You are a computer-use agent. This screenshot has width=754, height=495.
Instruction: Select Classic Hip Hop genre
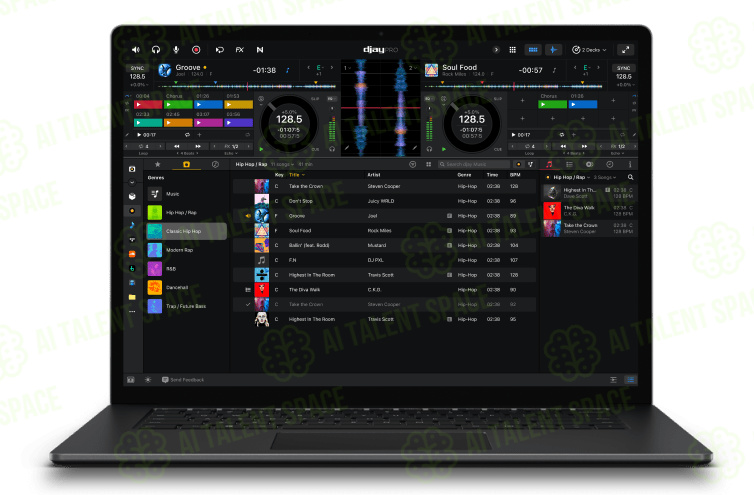click(187, 231)
